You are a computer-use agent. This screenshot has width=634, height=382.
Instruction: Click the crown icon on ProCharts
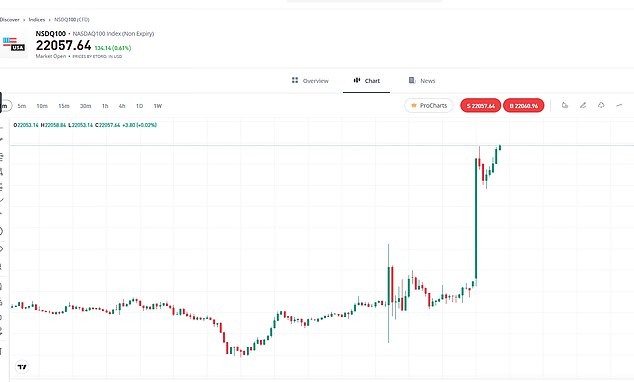(x=414, y=106)
